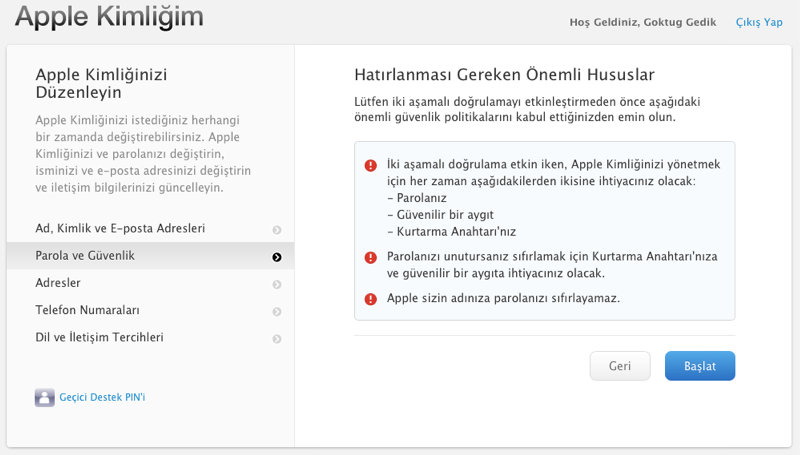
Task: Select the Parola ve Güvenlik menu item
Action: tap(85, 256)
